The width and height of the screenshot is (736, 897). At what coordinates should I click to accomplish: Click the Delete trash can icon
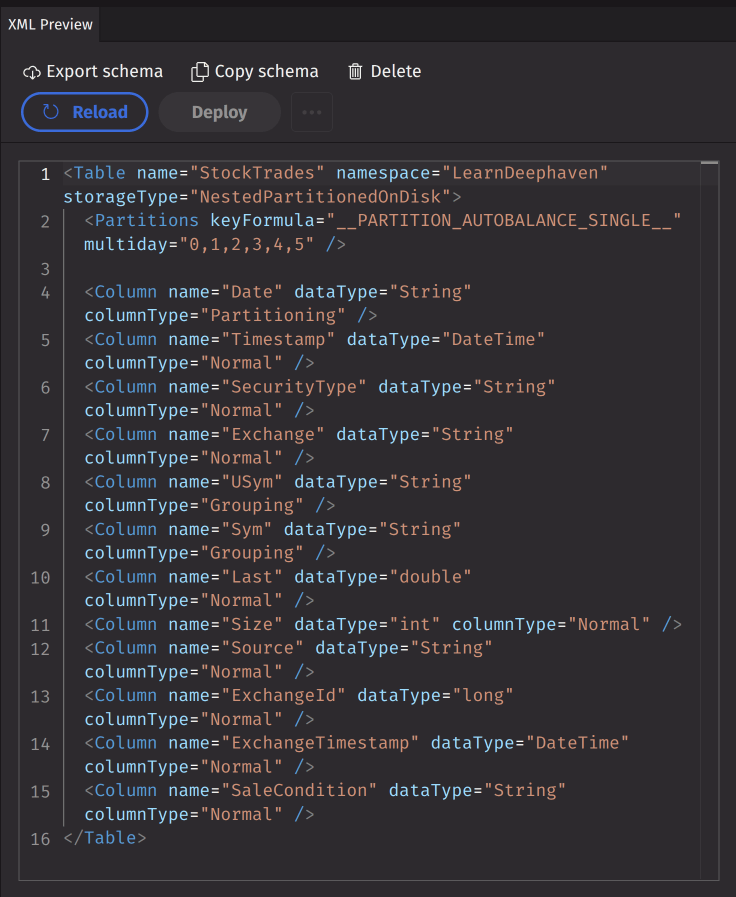[355, 72]
